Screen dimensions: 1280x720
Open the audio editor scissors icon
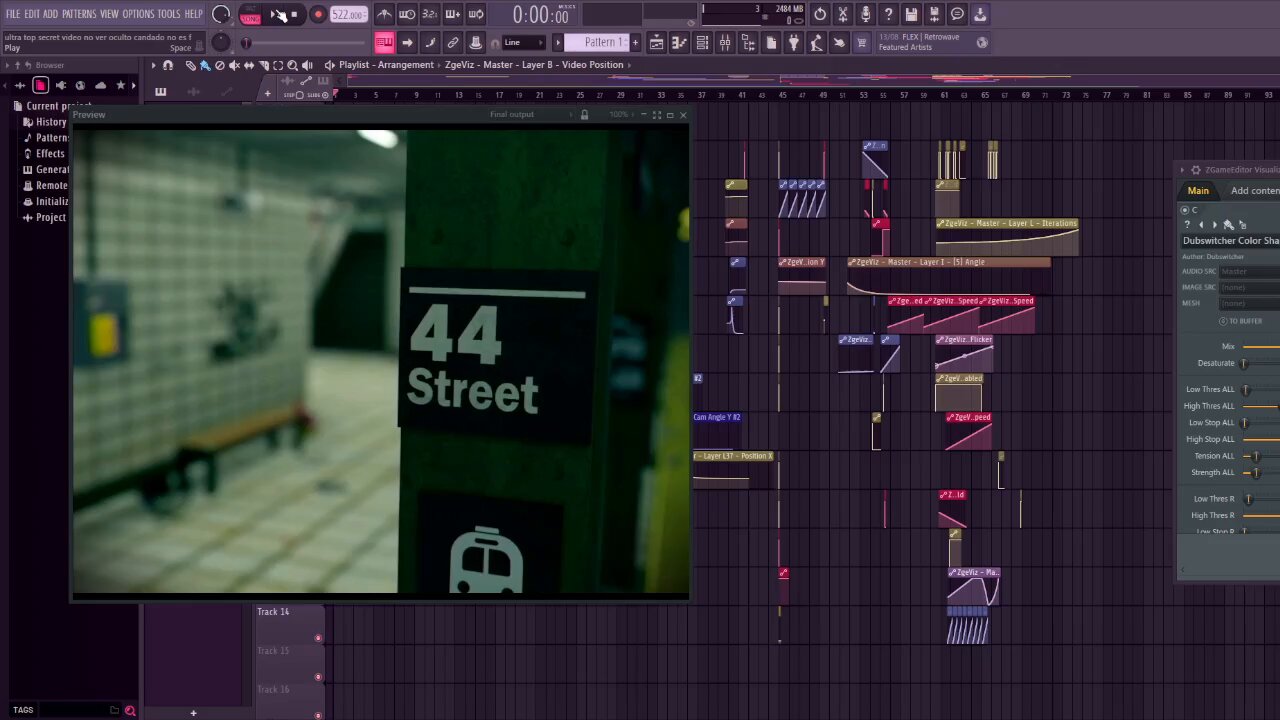pyautogui.click(x=843, y=14)
